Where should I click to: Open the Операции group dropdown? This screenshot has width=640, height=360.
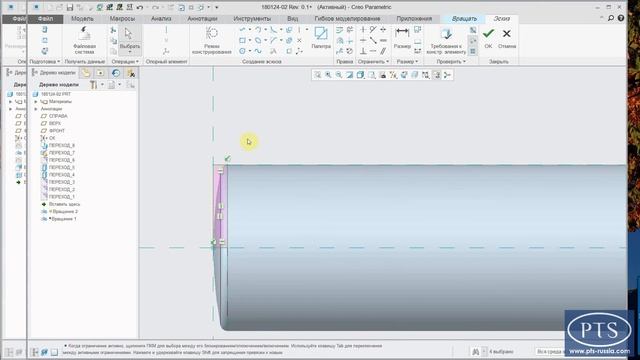click(x=125, y=62)
